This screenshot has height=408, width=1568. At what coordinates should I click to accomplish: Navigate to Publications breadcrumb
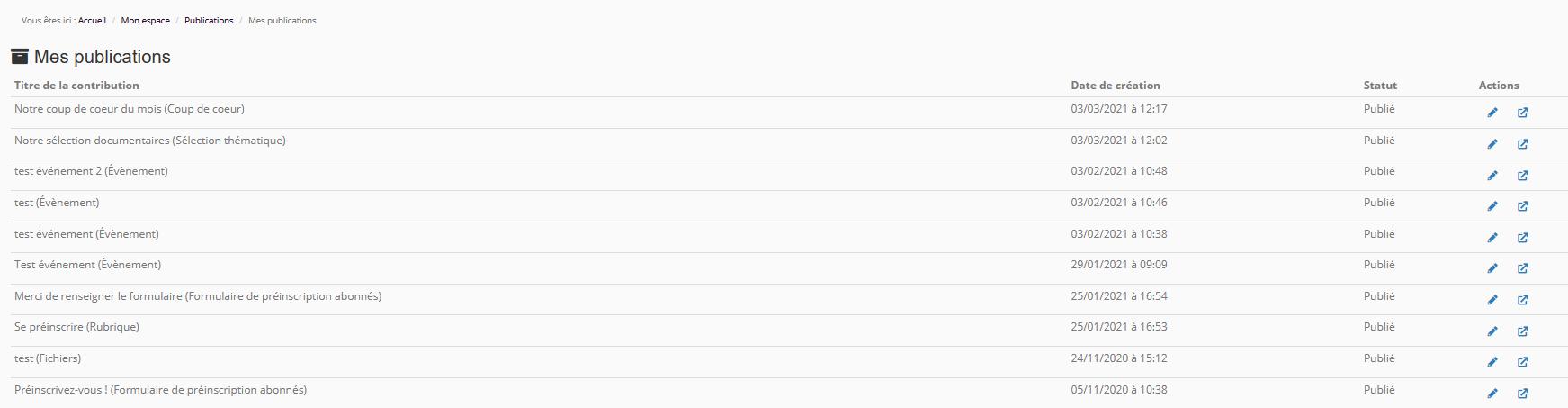click(x=209, y=21)
